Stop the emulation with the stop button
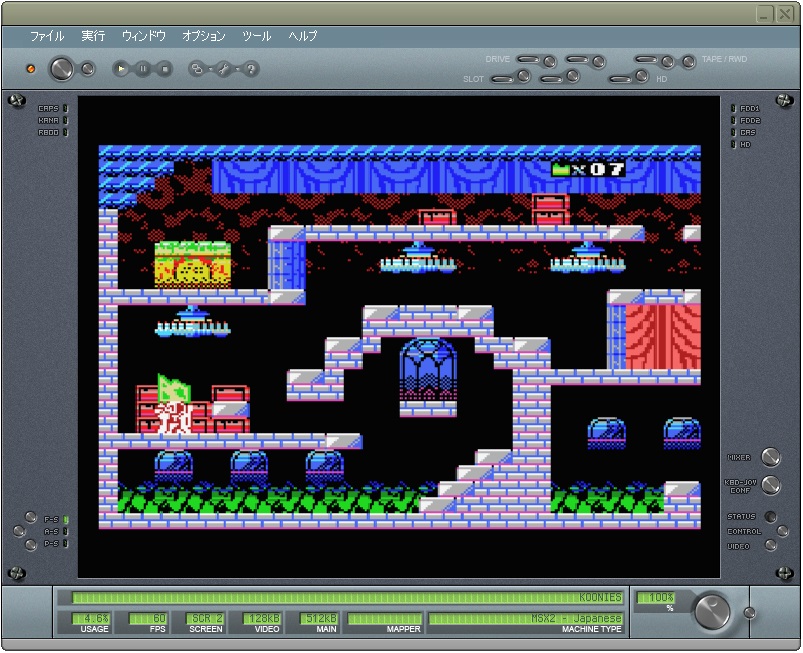 [x=164, y=69]
